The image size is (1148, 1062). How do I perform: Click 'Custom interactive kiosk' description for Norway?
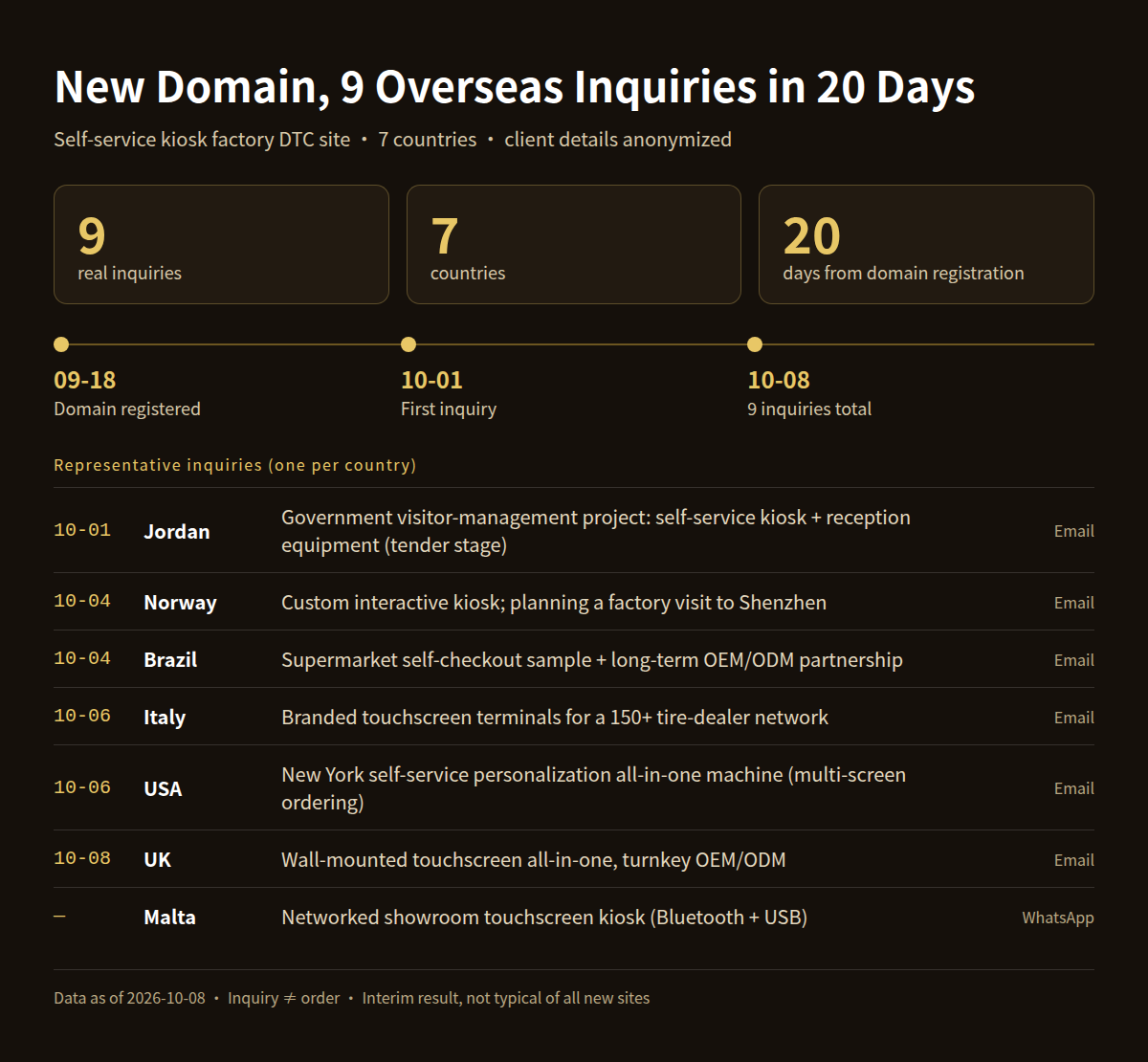click(x=554, y=603)
